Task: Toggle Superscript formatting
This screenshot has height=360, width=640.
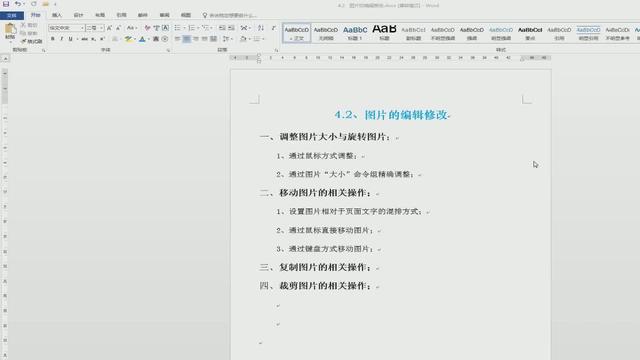Action: click(x=102, y=39)
